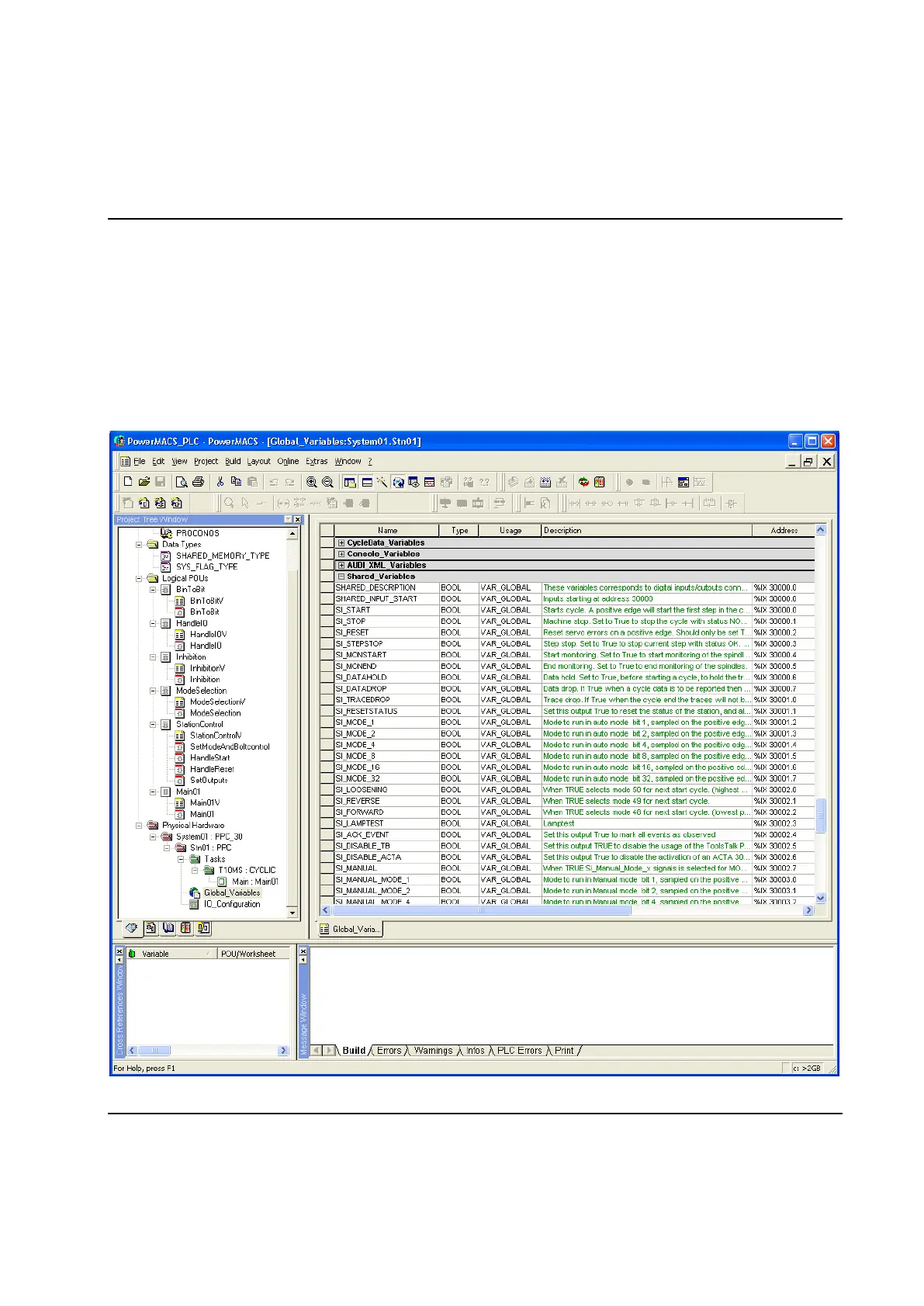Collapse the Logical POUs tree node
924x1306 pixels.
pyautogui.click(x=140, y=578)
